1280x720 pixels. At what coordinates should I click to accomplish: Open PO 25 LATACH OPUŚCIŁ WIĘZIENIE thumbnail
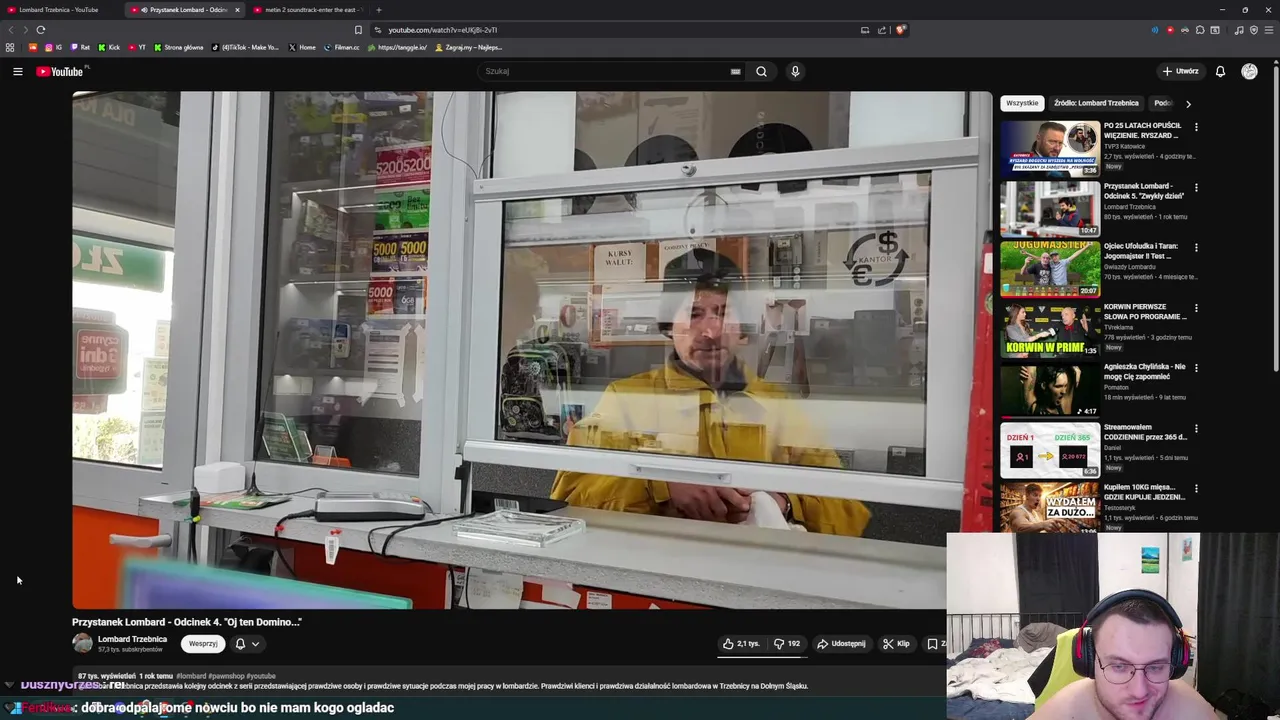[1050, 148]
